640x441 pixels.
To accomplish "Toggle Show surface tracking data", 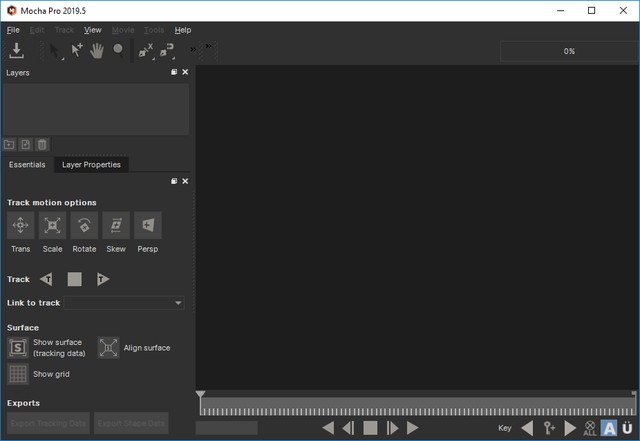I will (x=18, y=348).
